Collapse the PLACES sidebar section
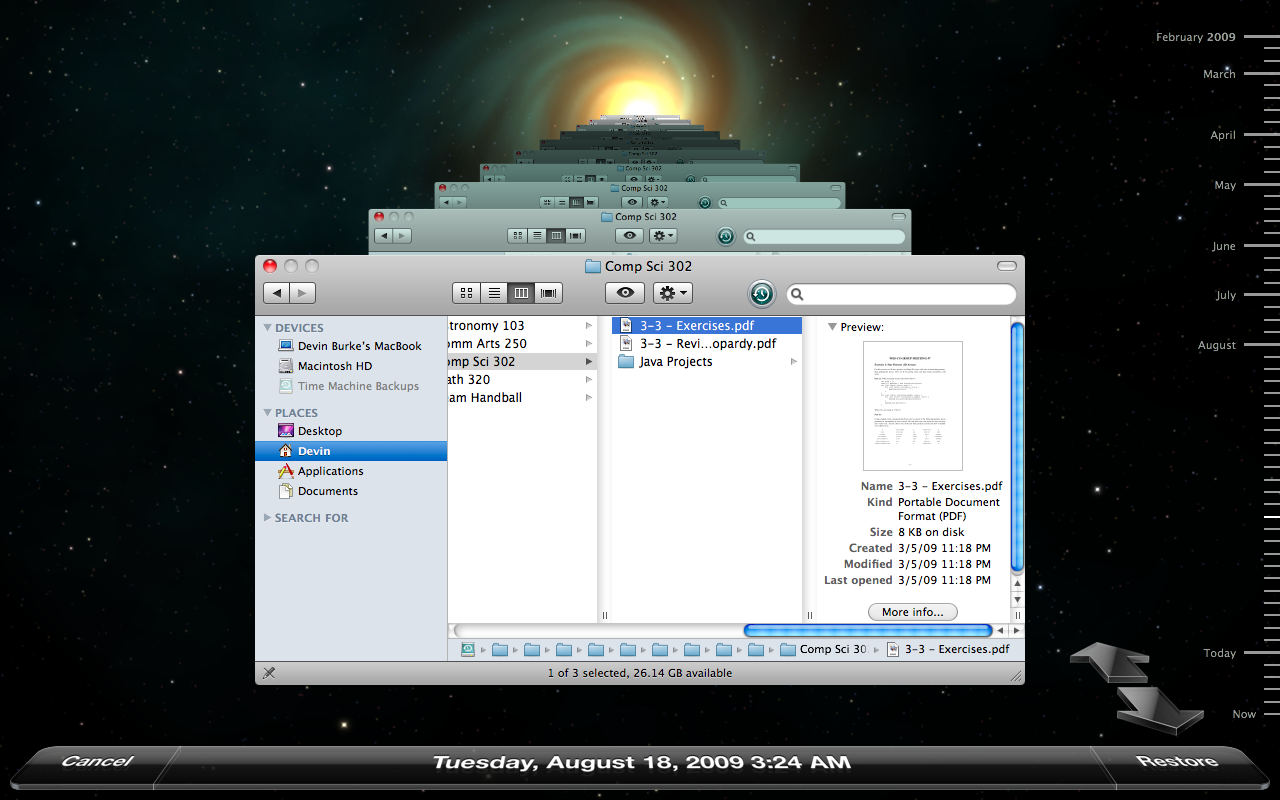Viewport: 1280px width, 800px height. coord(267,412)
